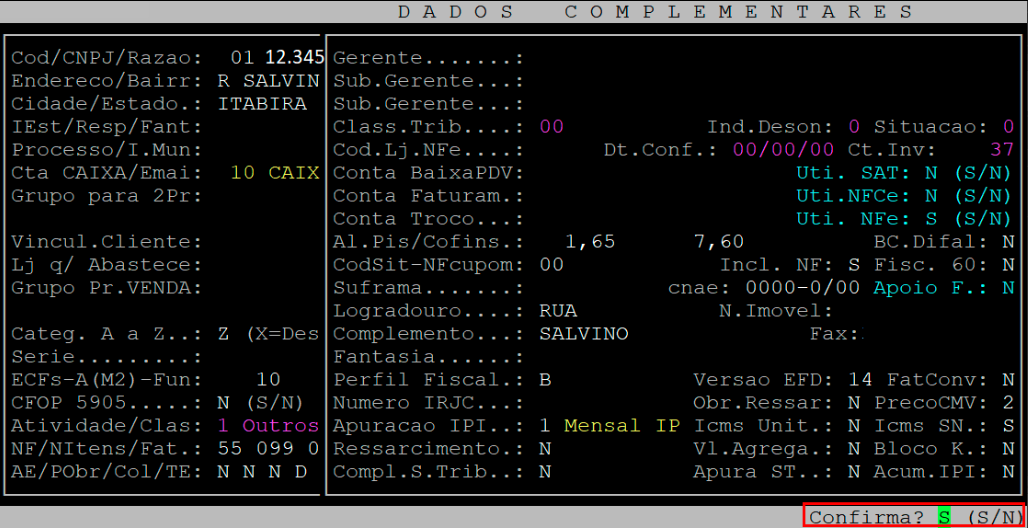Screen dimensions: 1028x528
Task: Select the city value ITABIRA
Action: point(262,104)
